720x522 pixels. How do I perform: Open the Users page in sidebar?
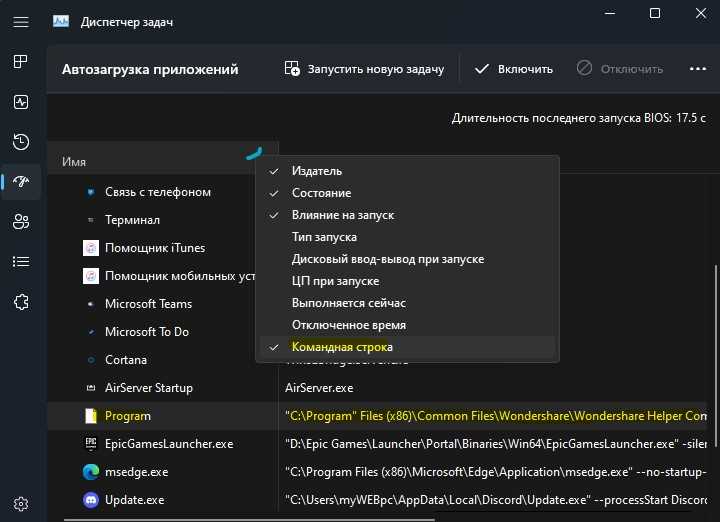pyautogui.click(x=21, y=222)
